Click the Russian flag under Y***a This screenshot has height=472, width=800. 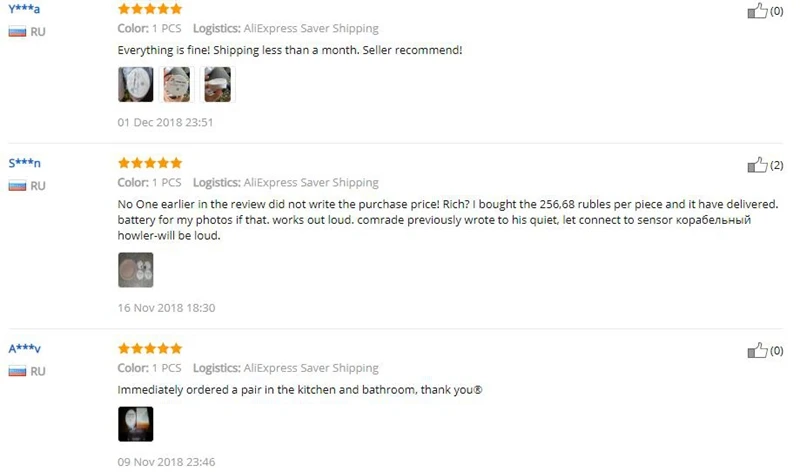[17, 32]
